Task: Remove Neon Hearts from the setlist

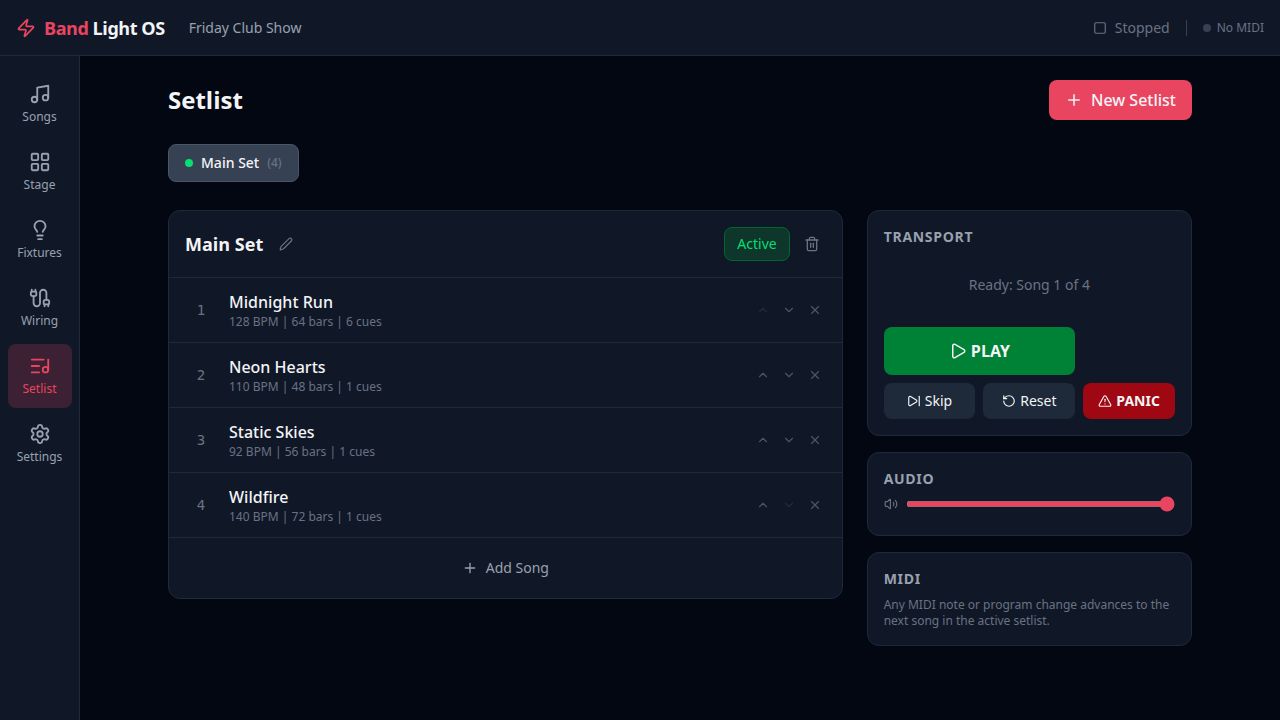Action: 815,375
